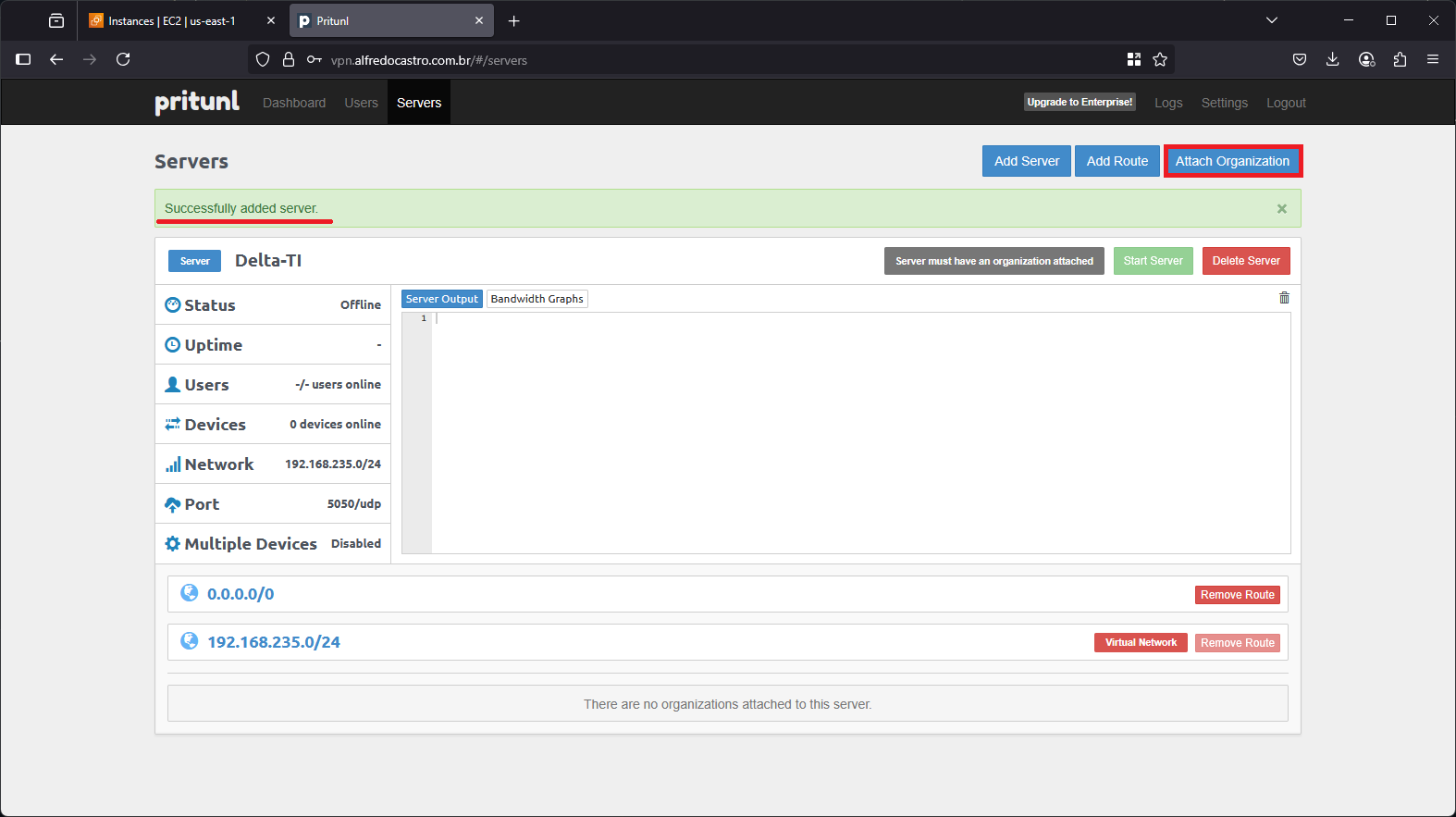Open the browser downloads icon
The width and height of the screenshot is (1456, 817).
pos(1333,59)
